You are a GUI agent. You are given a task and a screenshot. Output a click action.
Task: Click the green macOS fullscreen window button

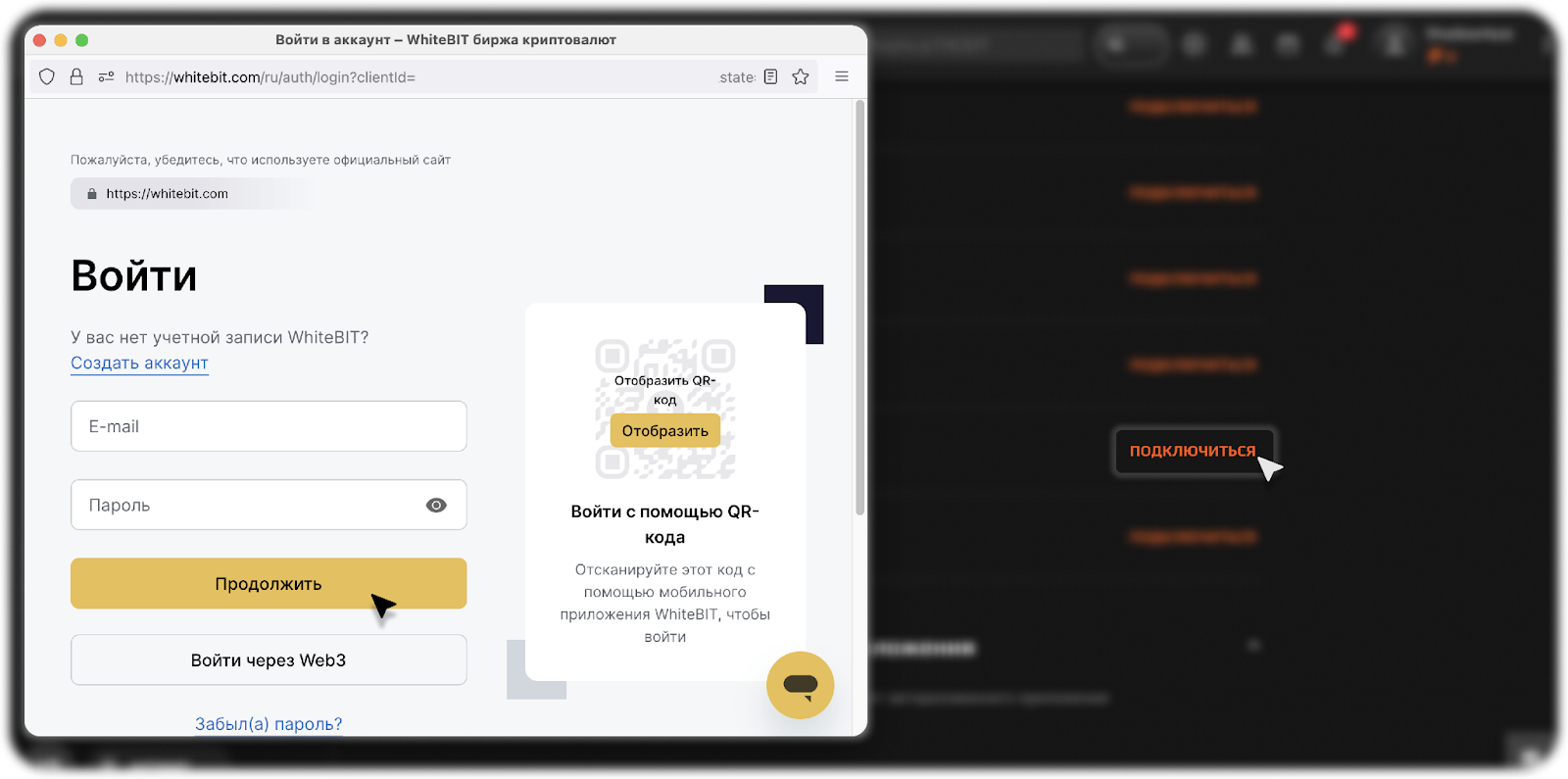pyautogui.click(x=82, y=40)
